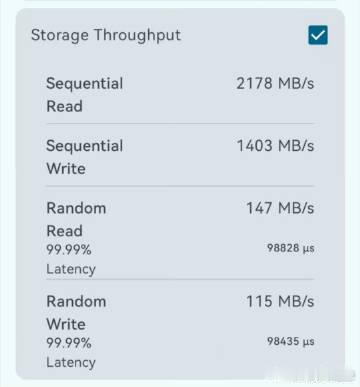Click the 115 MB/s value
360x387 pixels.
click(280, 301)
